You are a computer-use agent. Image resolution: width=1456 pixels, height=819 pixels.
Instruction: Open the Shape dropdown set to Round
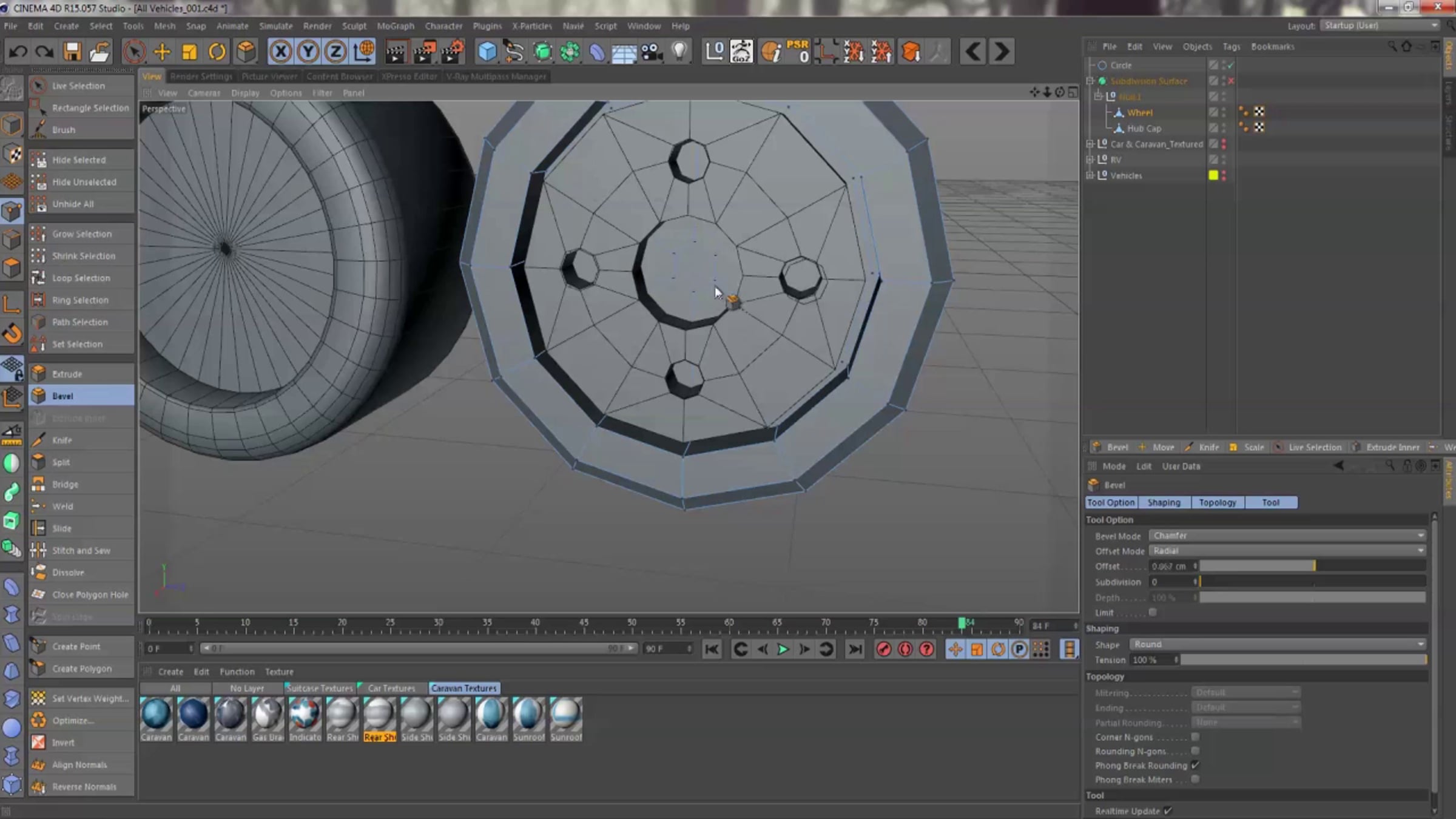[1277, 644]
